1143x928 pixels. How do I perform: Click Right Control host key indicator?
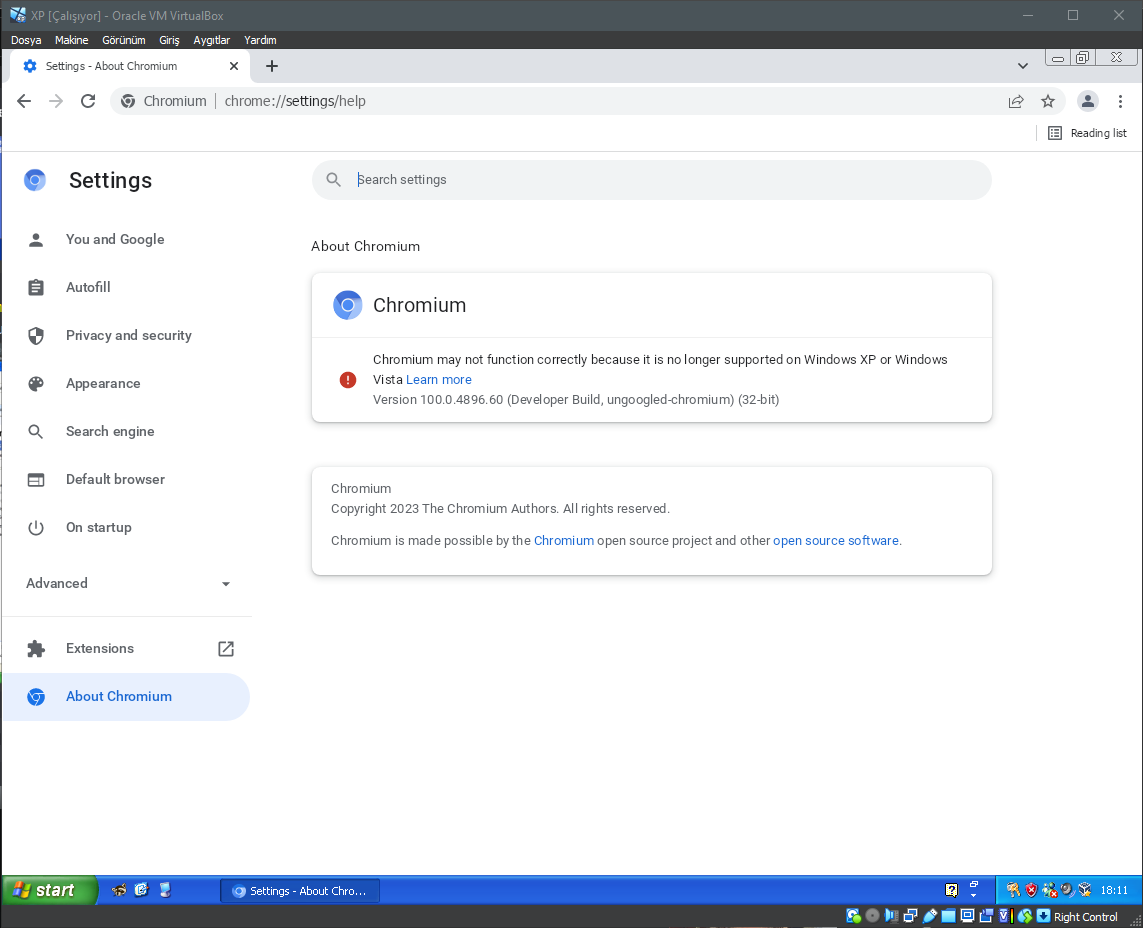pyautogui.click(x=1085, y=917)
